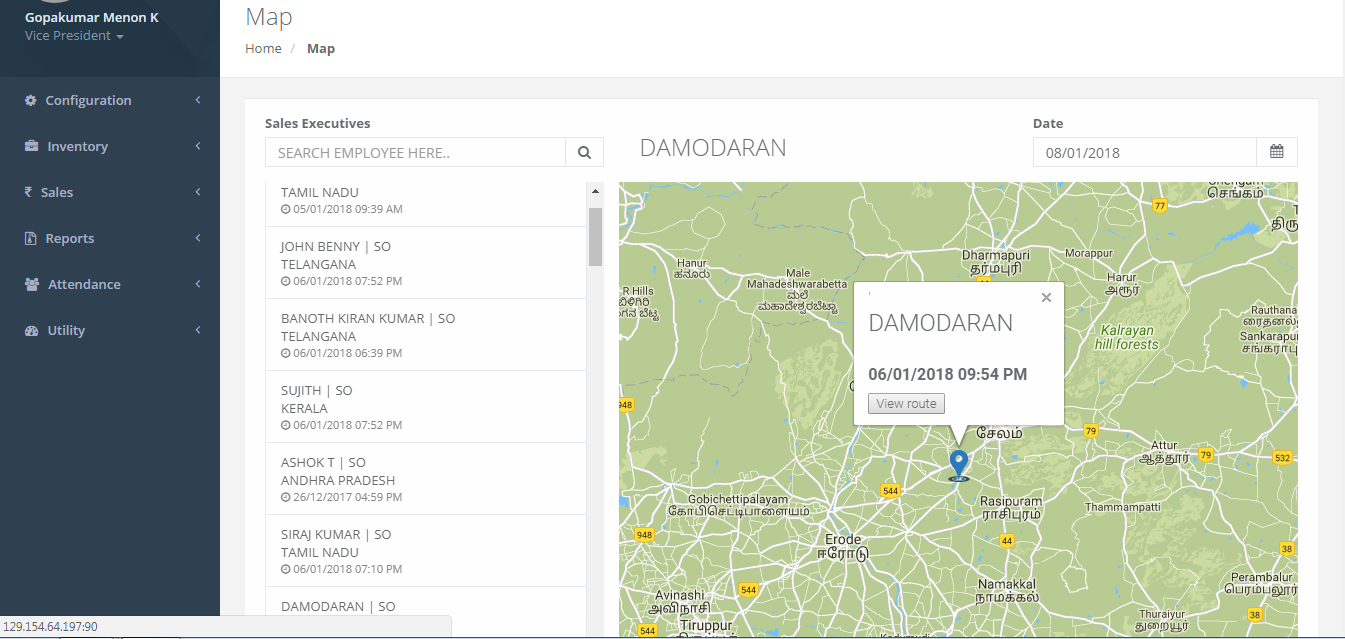Close the DAMODARAN map info popup
The width and height of the screenshot is (1345, 639).
[x=1046, y=297]
